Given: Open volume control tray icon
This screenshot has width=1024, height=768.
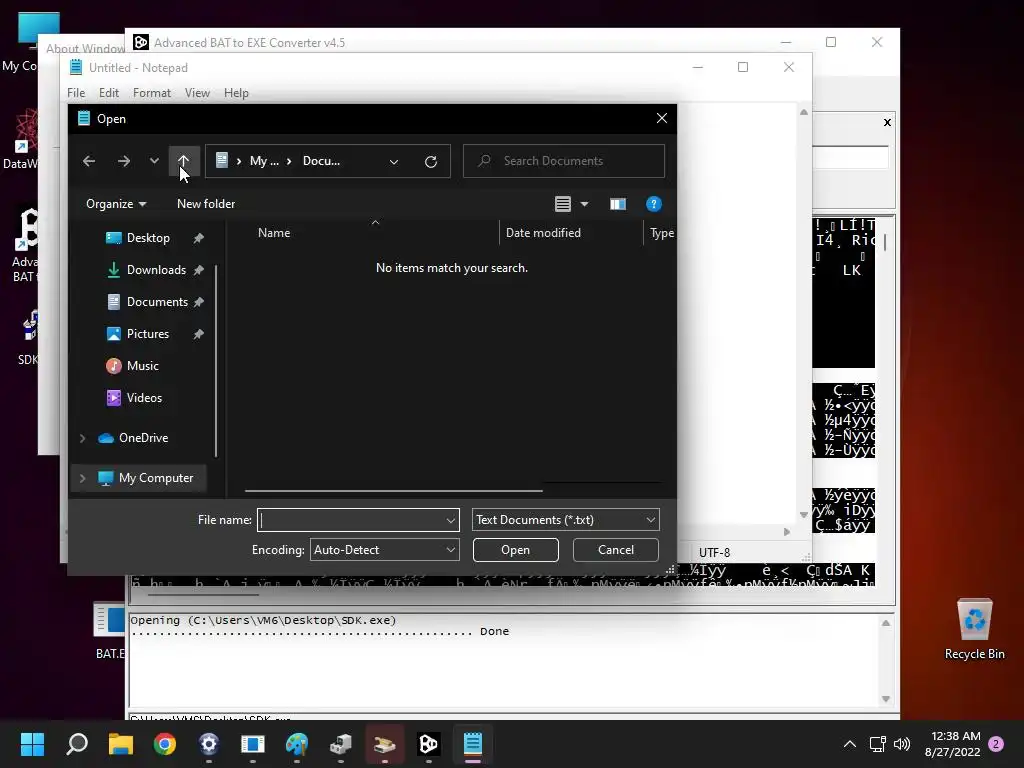Looking at the screenshot, I should point(902,744).
